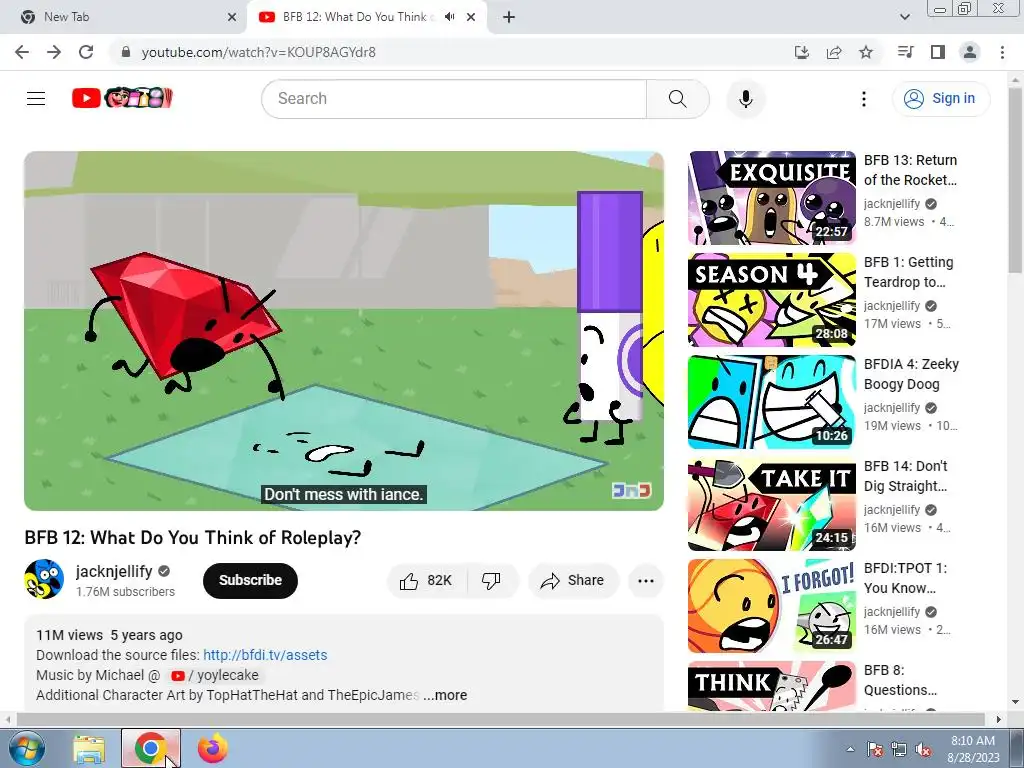Screen dimensions: 1024x768
Task: Focus the YouTube Search field
Action: pos(455,99)
